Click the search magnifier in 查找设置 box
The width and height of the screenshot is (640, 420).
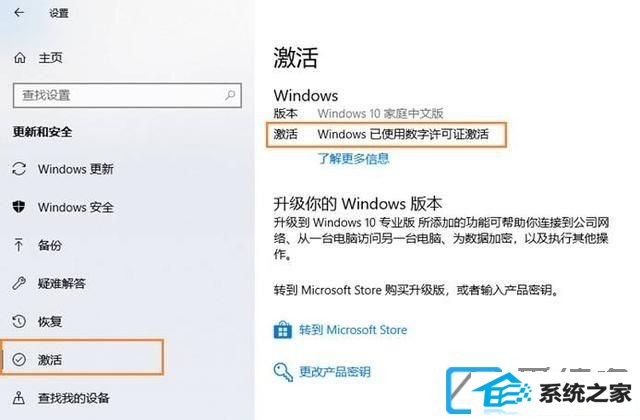(230, 95)
